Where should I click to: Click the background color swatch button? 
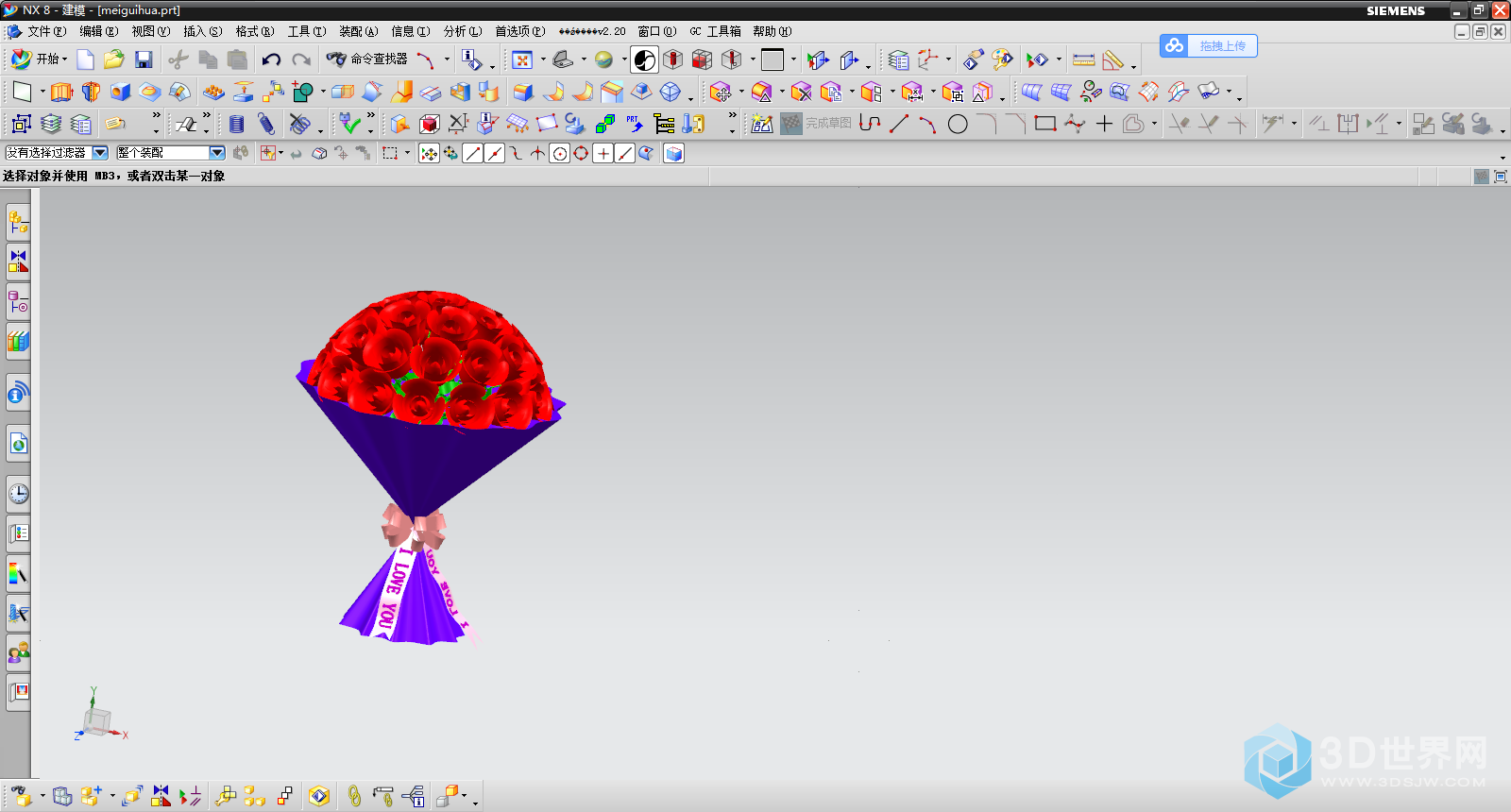point(772,59)
